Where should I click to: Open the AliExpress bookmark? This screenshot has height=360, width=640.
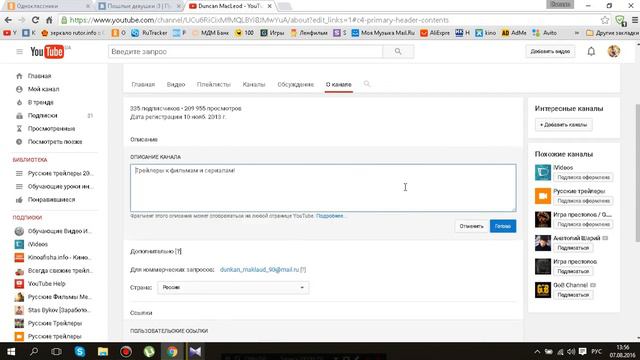click(x=435, y=33)
